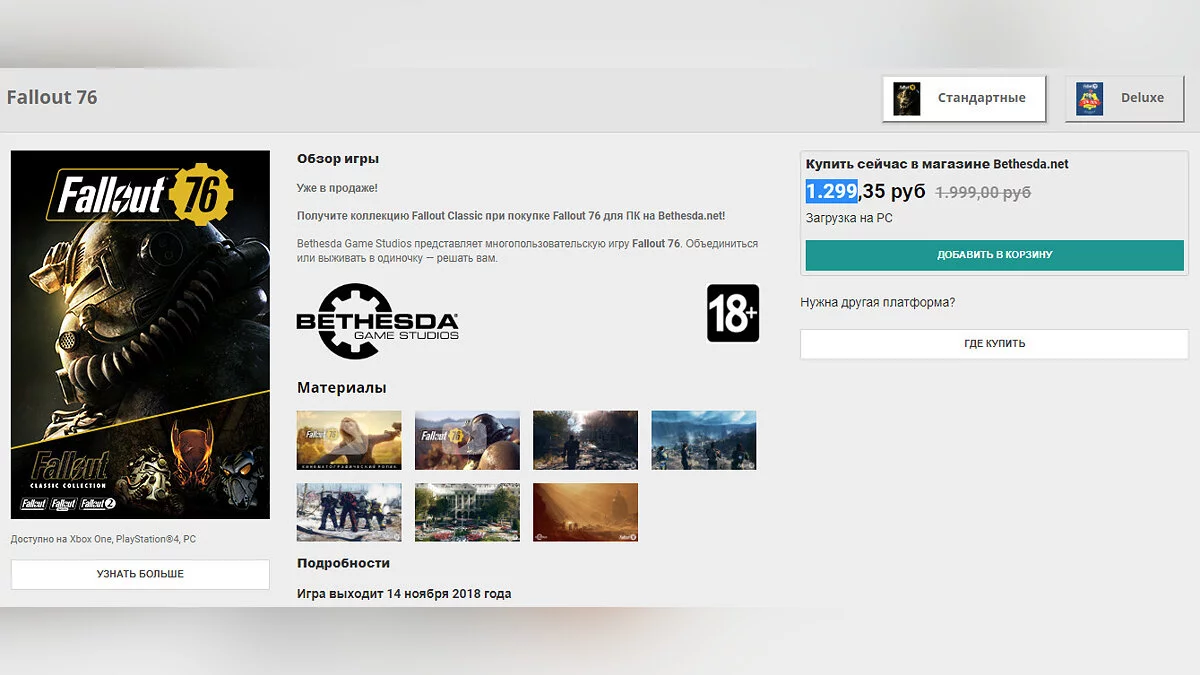Click the large Fallout 76 cover art

pos(140,300)
